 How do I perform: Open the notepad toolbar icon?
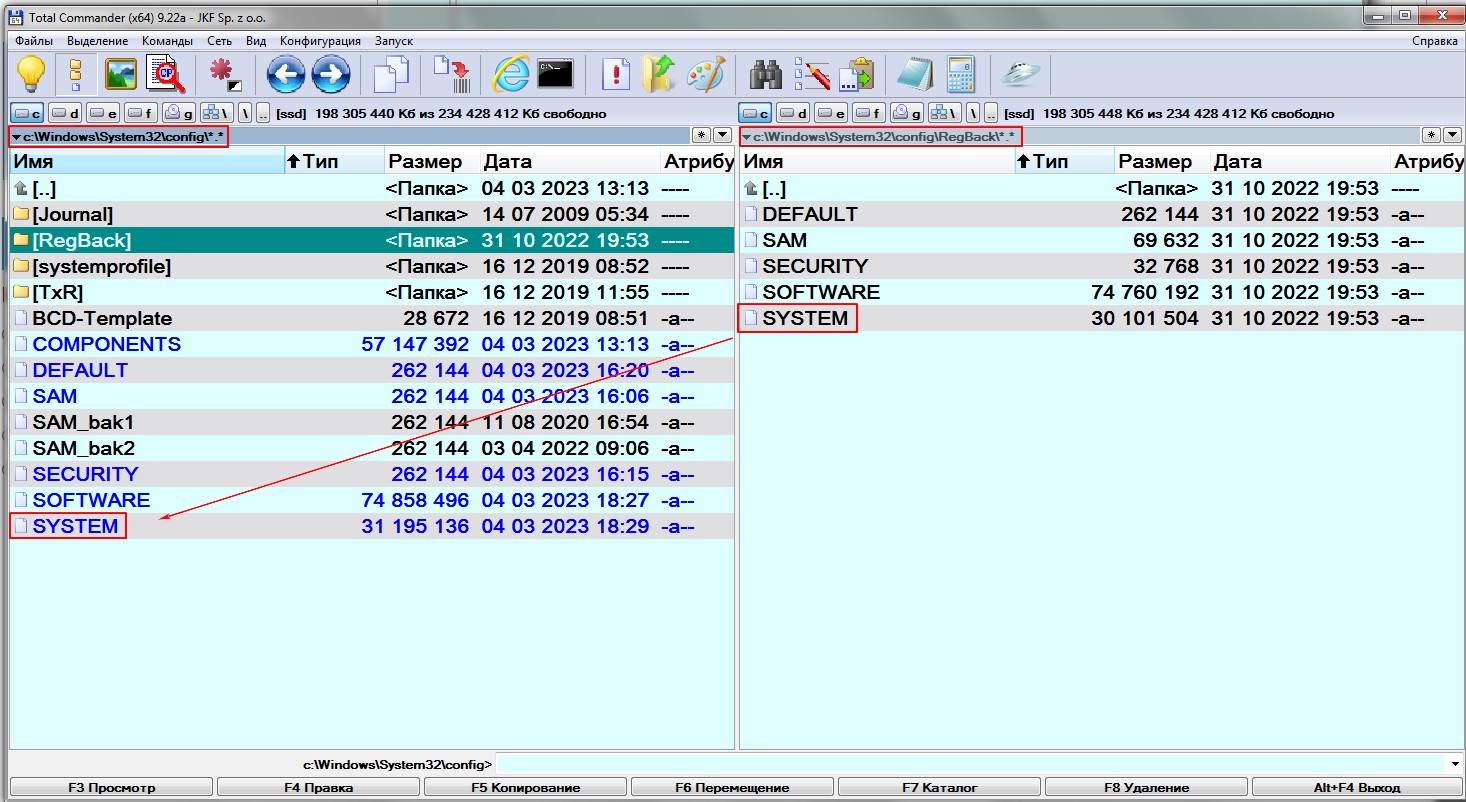[914, 75]
